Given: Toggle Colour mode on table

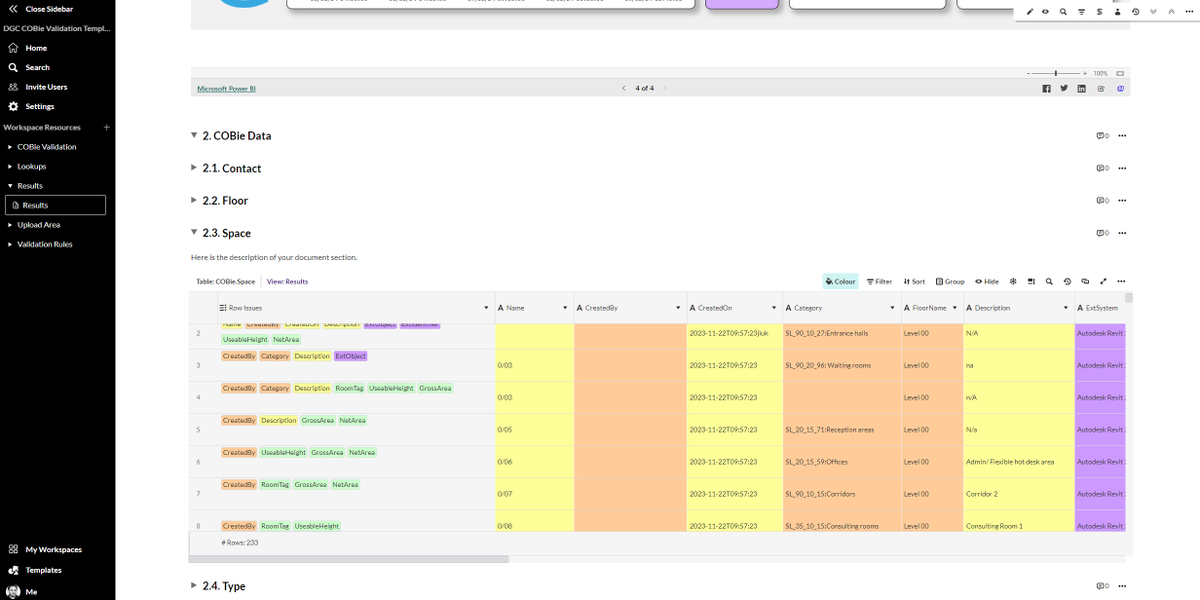Looking at the screenshot, I should [841, 282].
